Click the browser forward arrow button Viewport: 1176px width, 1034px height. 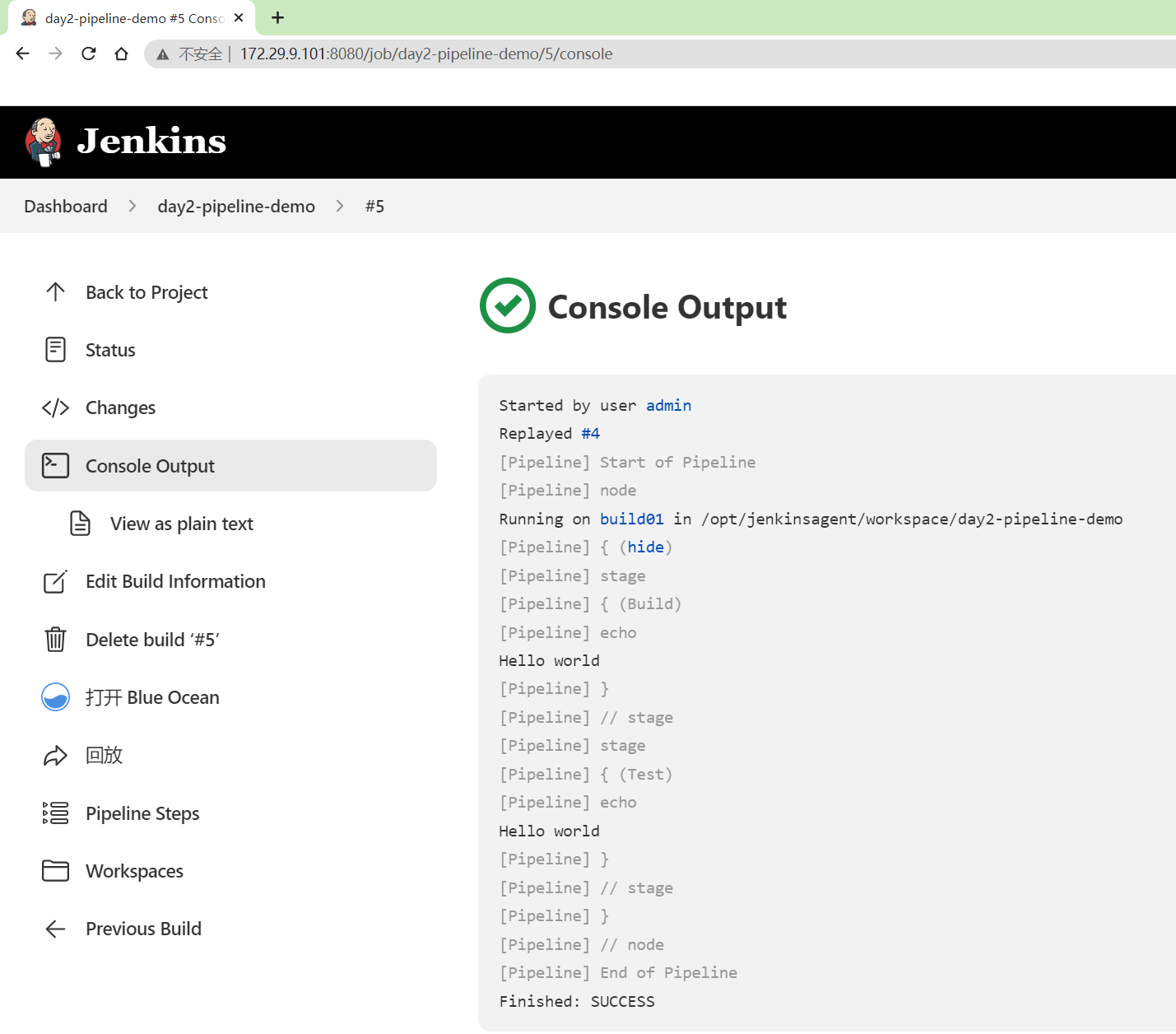(x=55, y=54)
